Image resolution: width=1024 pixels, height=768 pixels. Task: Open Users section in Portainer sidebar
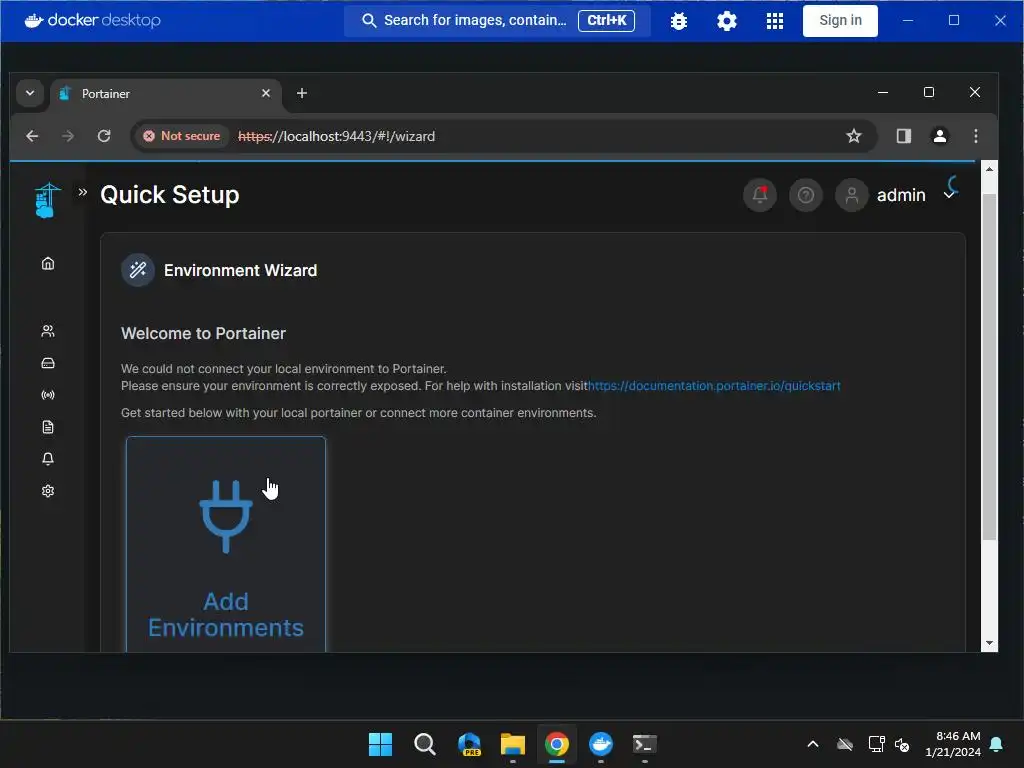48,331
